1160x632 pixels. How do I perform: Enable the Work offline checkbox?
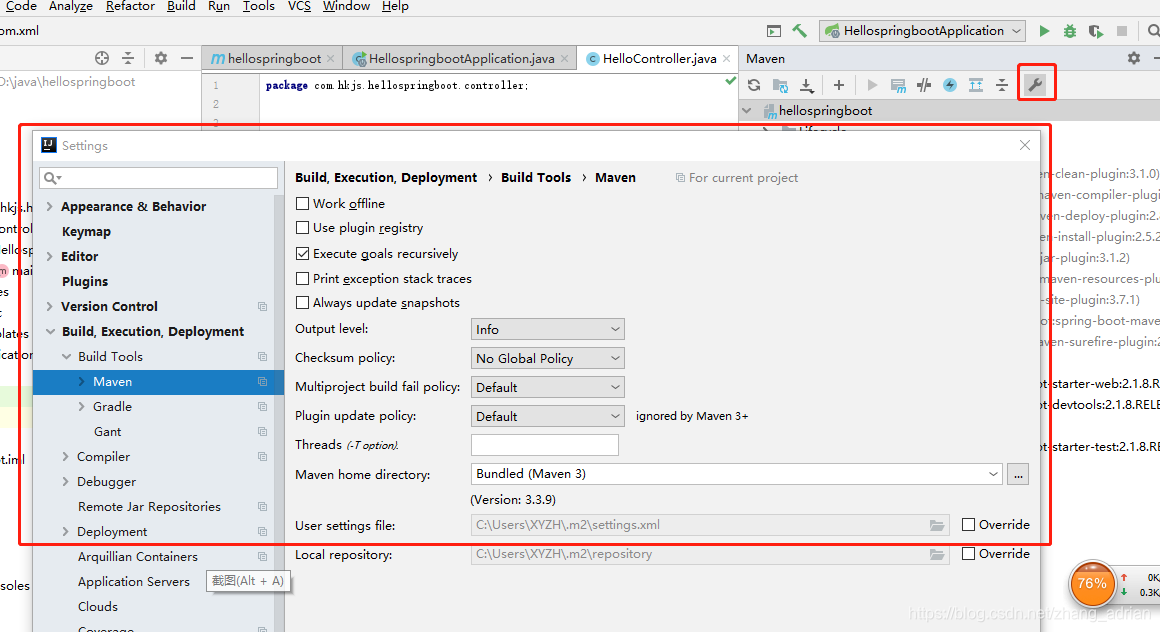click(x=303, y=204)
